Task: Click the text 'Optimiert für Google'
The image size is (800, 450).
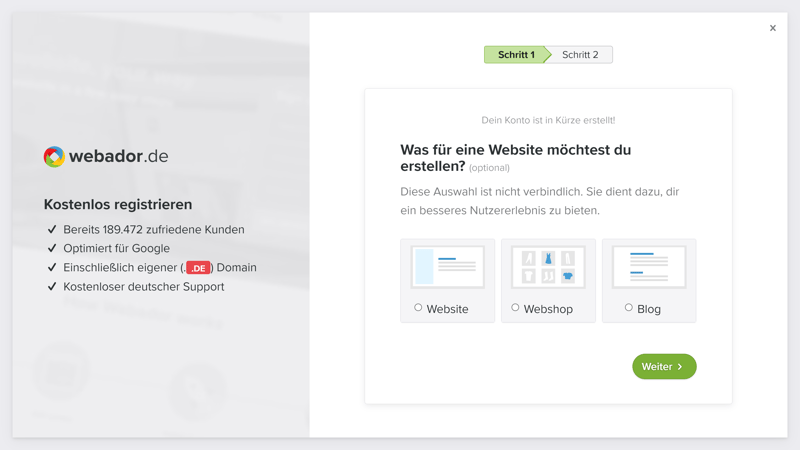Action: (x=116, y=248)
